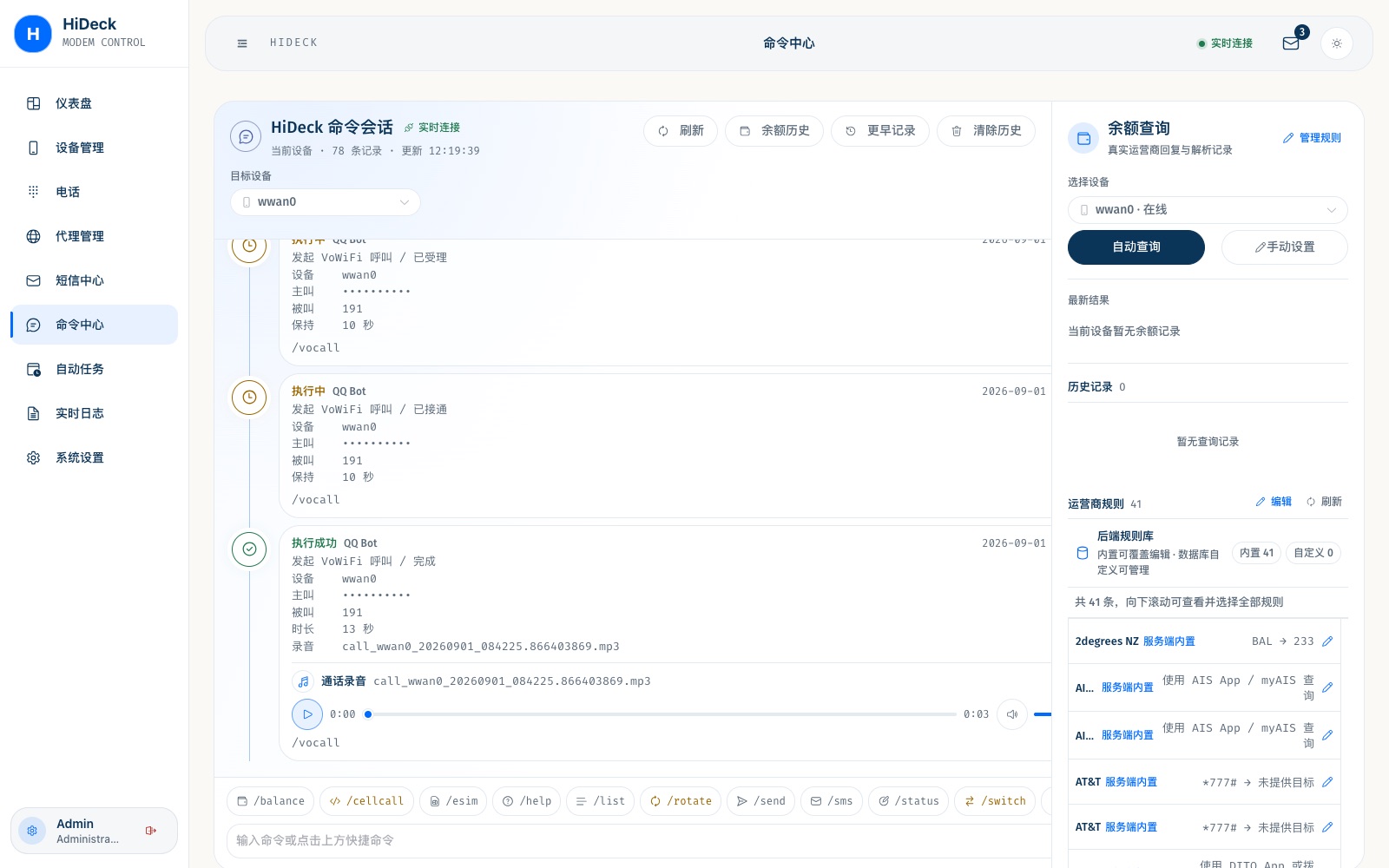Image resolution: width=1389 pixels, height=868 pixels.
Task: Focus the command input field
Action: (x=639, y=840)
